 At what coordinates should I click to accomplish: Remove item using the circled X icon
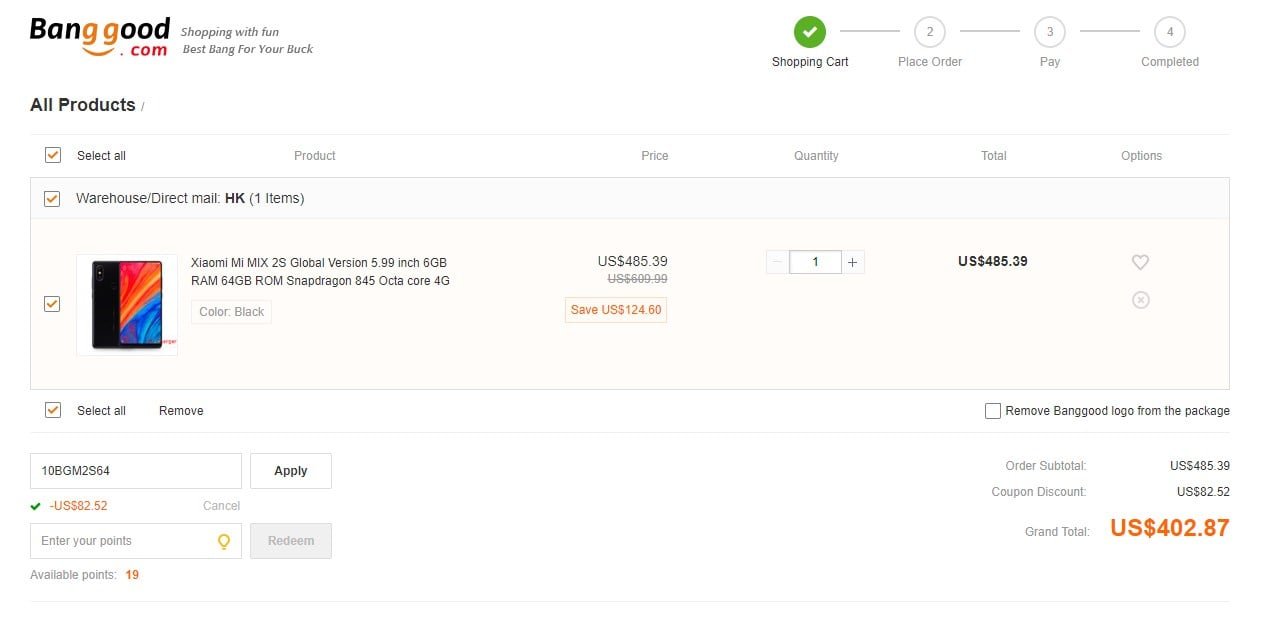click(1140, 300)
